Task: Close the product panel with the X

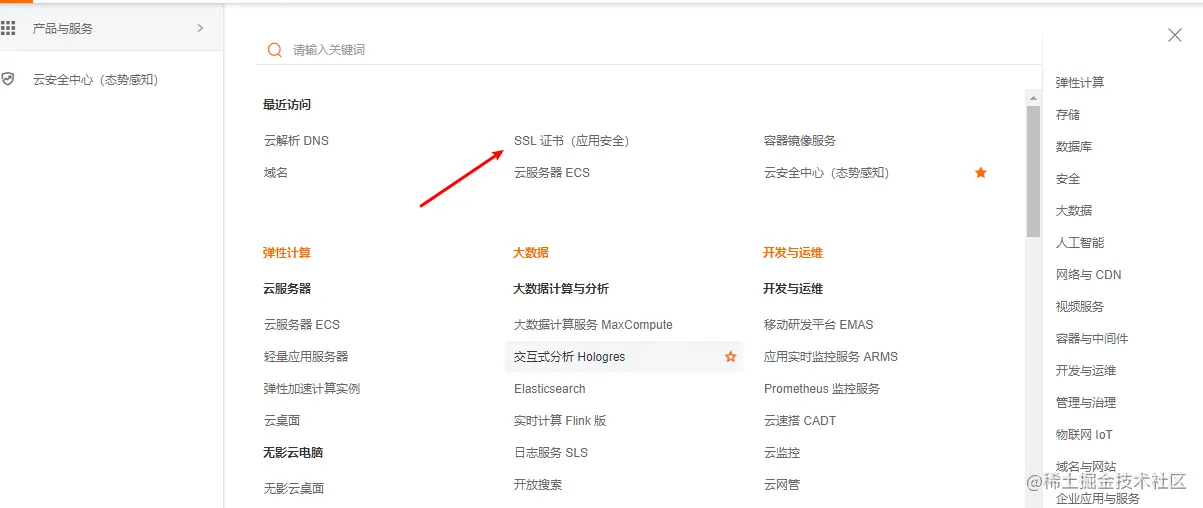Action: 1175,35
